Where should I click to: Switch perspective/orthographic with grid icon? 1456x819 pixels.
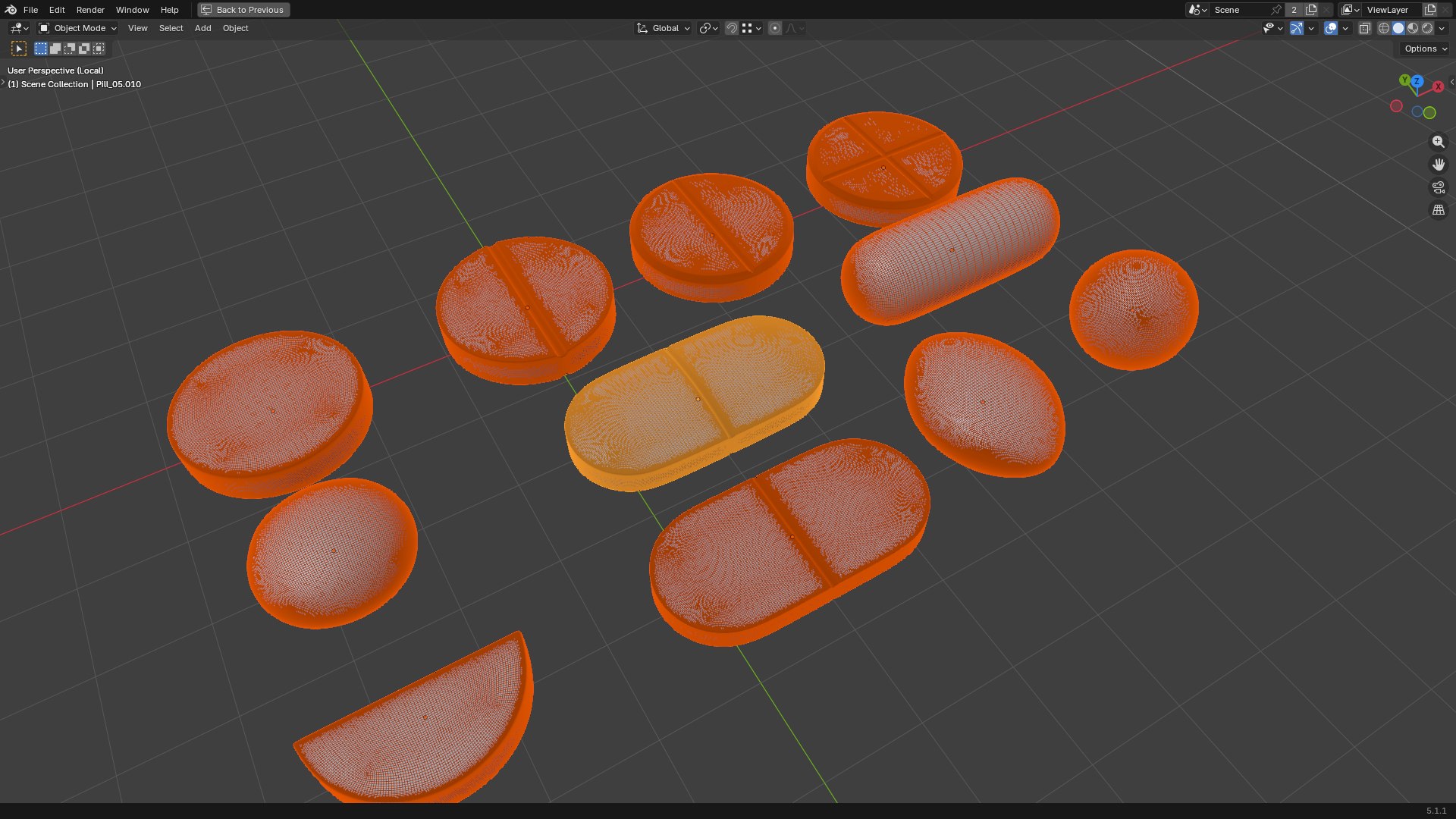click(1438, 210)
